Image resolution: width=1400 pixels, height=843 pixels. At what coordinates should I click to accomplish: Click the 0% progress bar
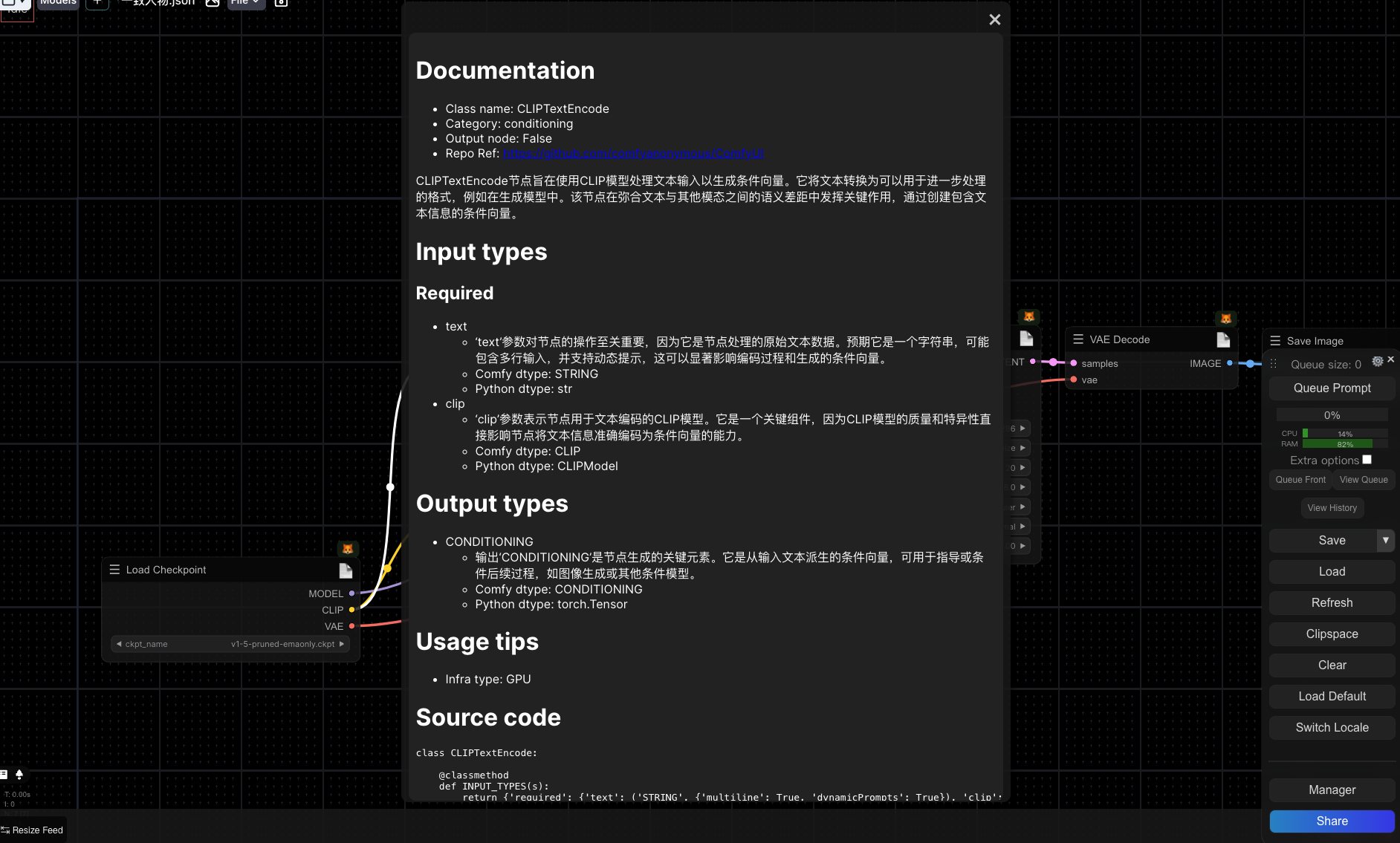[1332, 415]
